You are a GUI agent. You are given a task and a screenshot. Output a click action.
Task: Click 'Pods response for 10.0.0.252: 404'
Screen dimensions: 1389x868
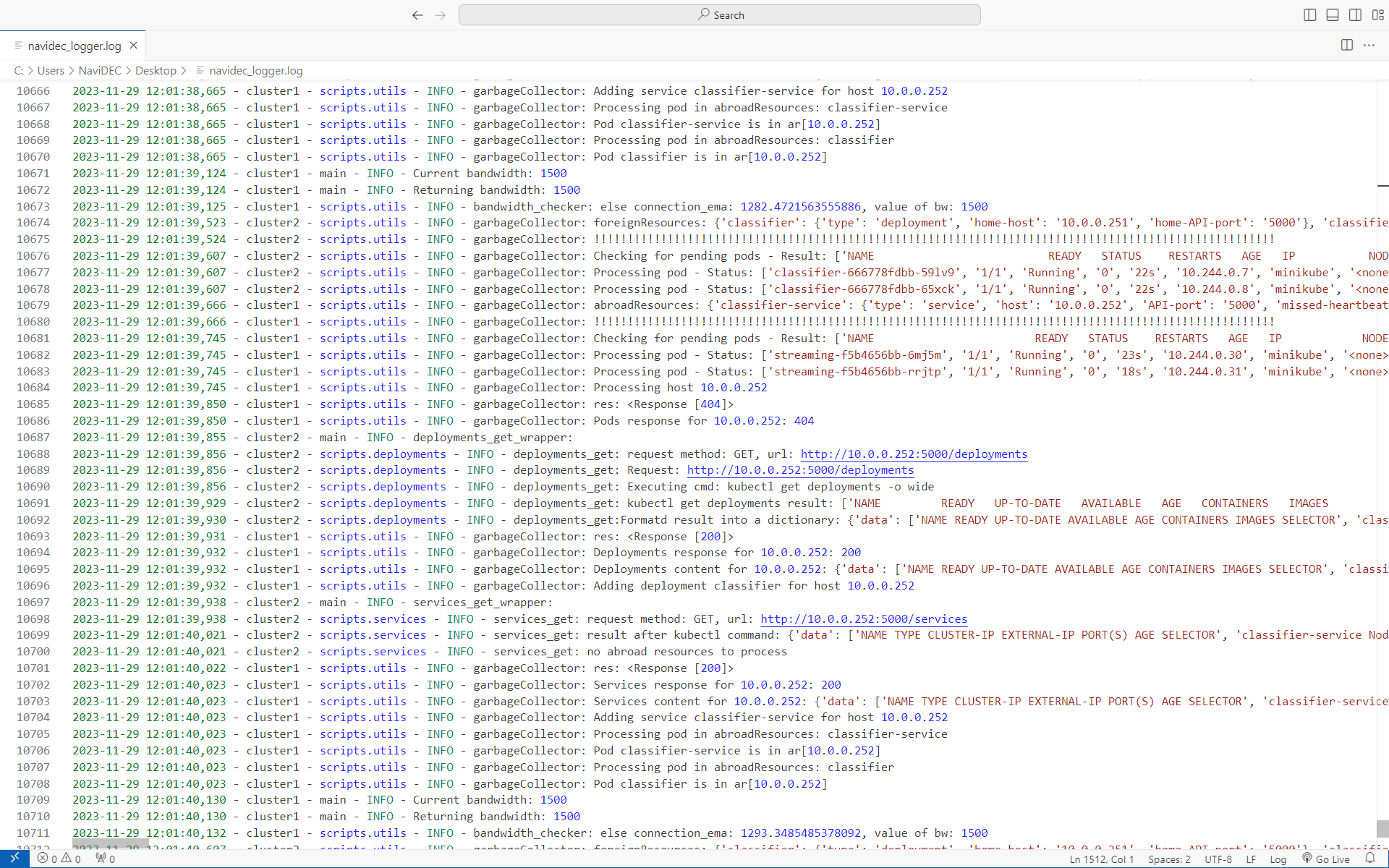tap(704, 421)
